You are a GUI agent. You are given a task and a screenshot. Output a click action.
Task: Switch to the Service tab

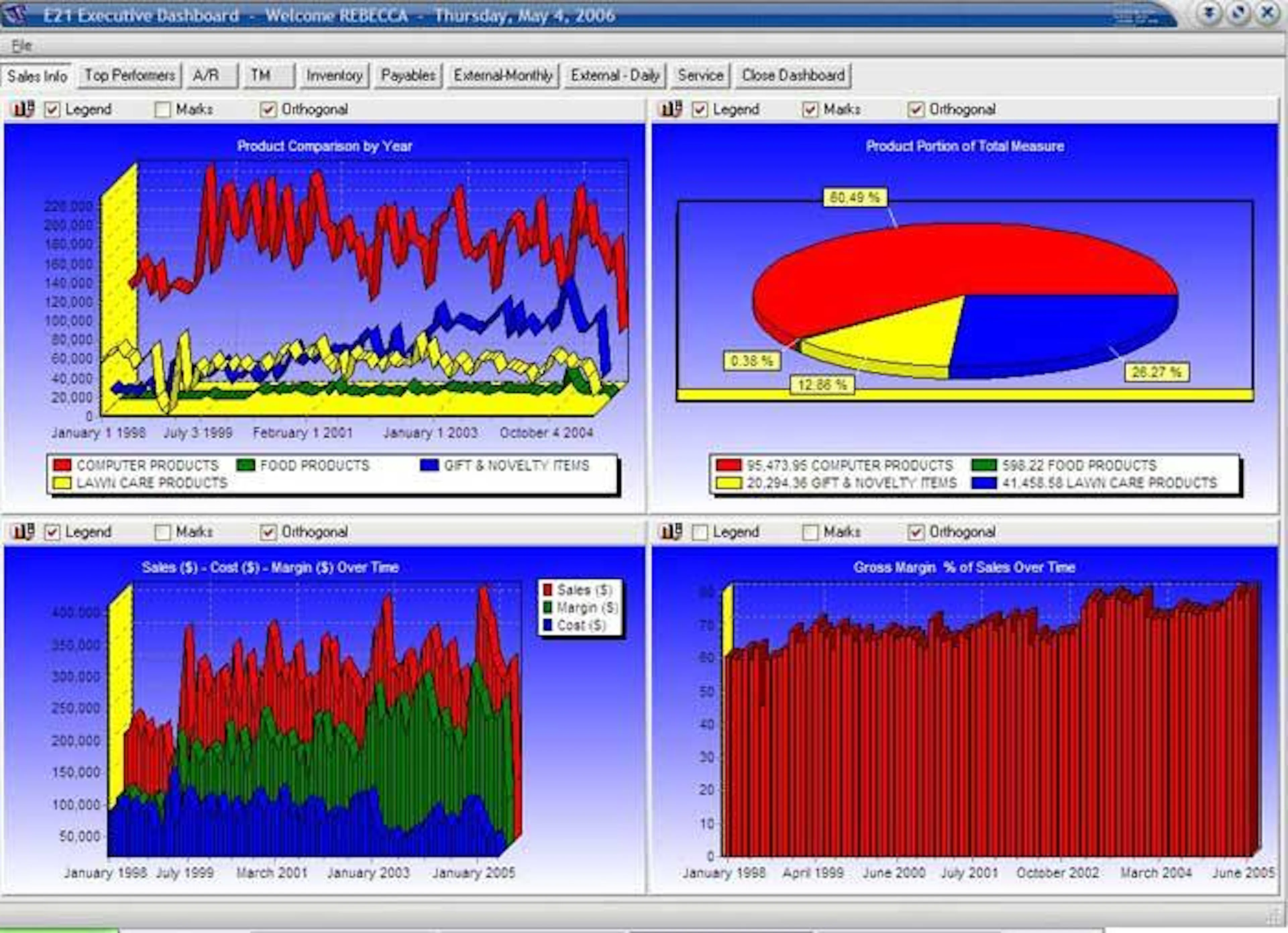700,74
